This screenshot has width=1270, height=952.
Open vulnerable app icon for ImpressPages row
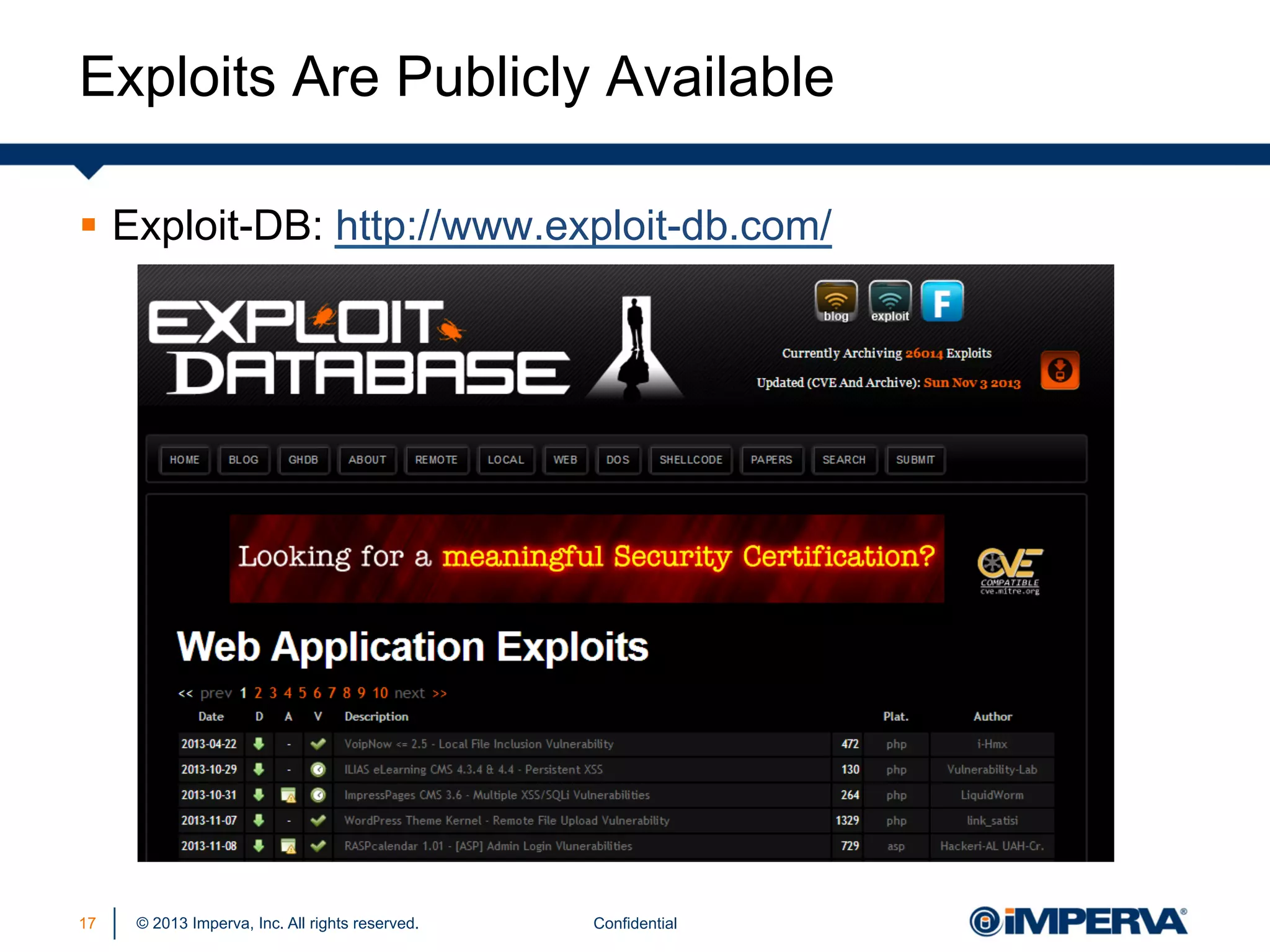pyautogui.click(x=288, y=795)
